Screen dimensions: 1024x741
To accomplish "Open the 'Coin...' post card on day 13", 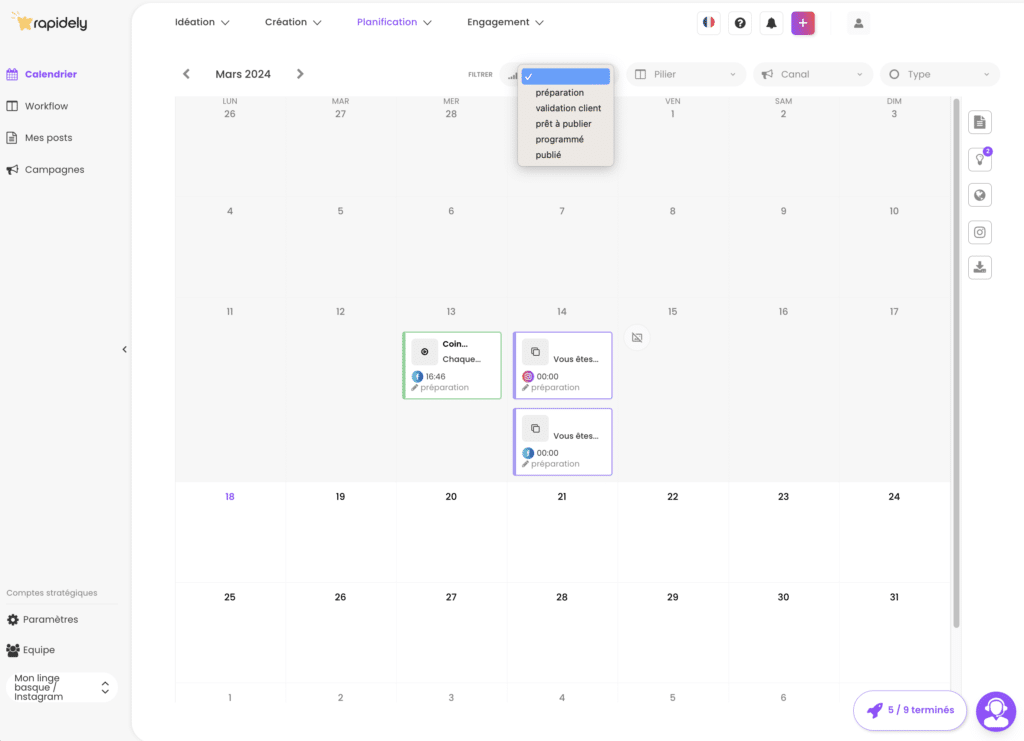I will click(452, 365).
